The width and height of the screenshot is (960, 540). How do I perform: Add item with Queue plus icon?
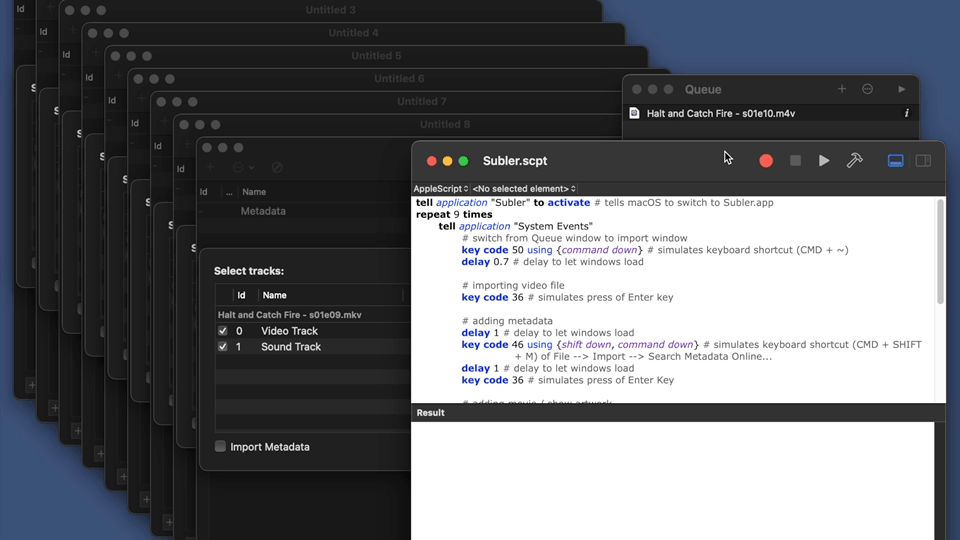pos(842,89)
